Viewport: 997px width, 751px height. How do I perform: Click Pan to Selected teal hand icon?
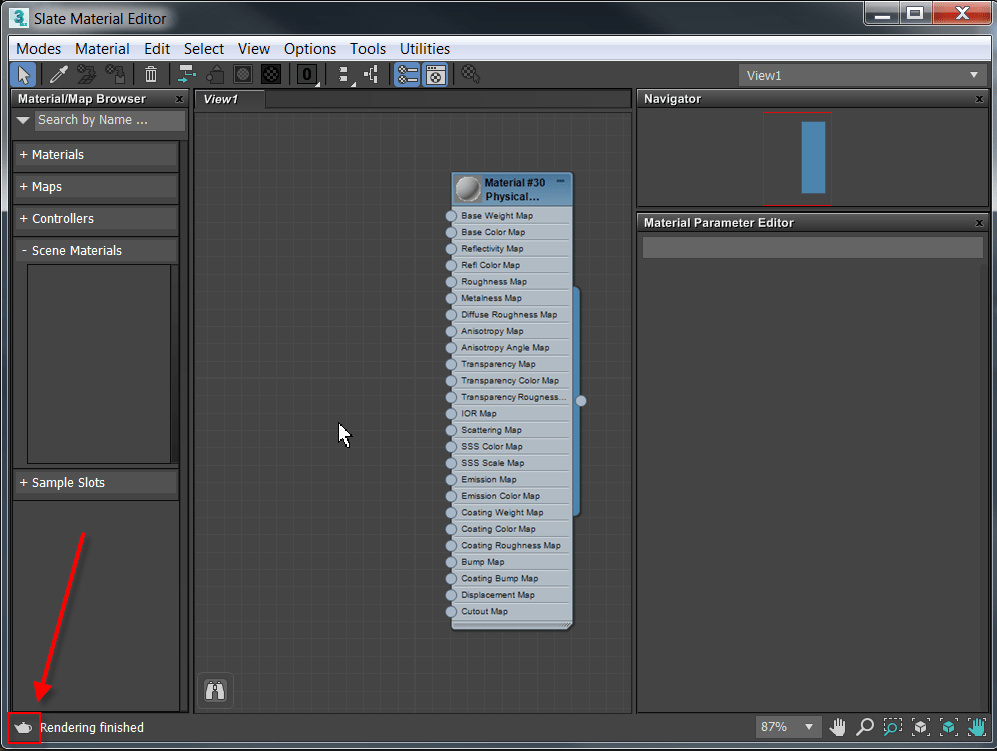coord(977,727)
